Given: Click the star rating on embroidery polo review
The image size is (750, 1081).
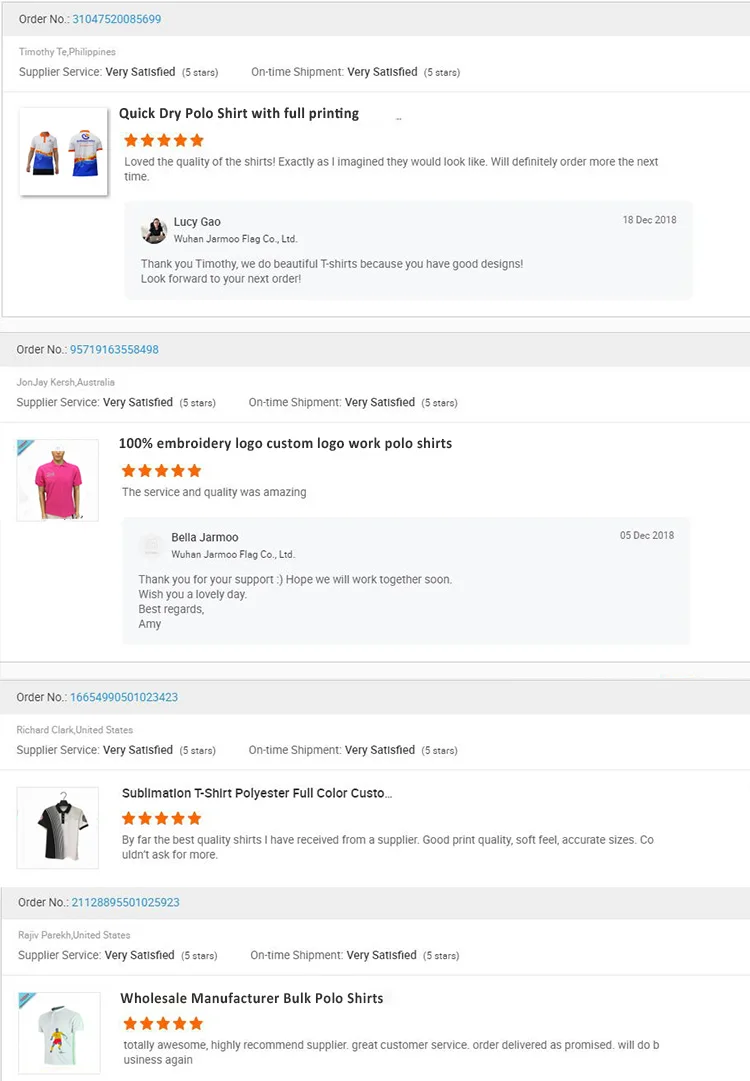Looking at the screenshot, I should (x=162, y=470).
